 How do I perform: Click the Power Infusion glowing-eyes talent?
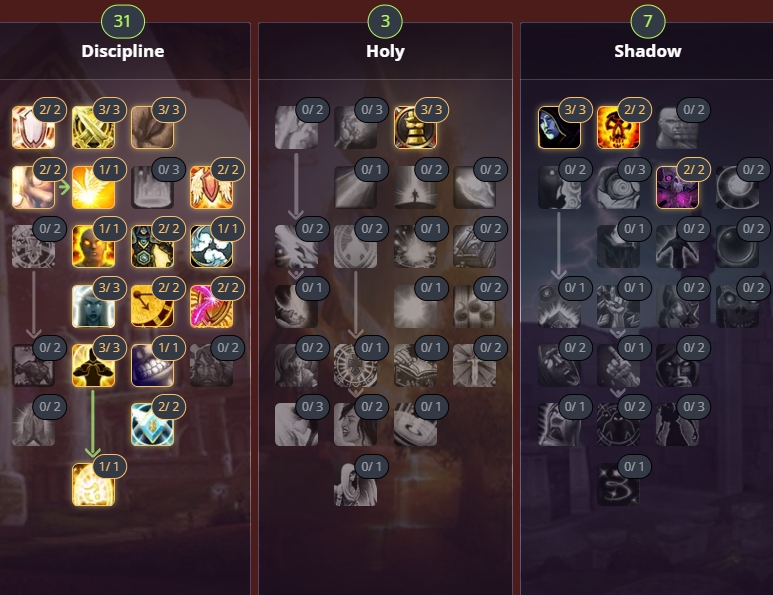93,246
